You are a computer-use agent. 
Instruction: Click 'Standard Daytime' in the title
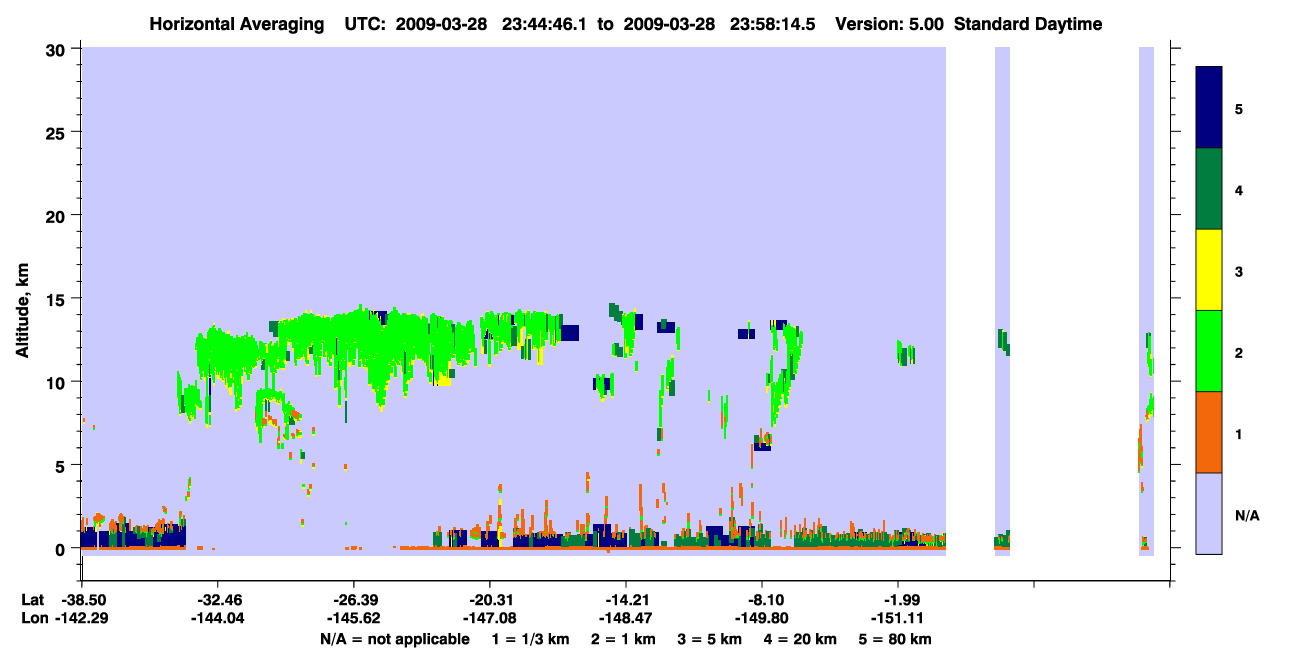1028,24
